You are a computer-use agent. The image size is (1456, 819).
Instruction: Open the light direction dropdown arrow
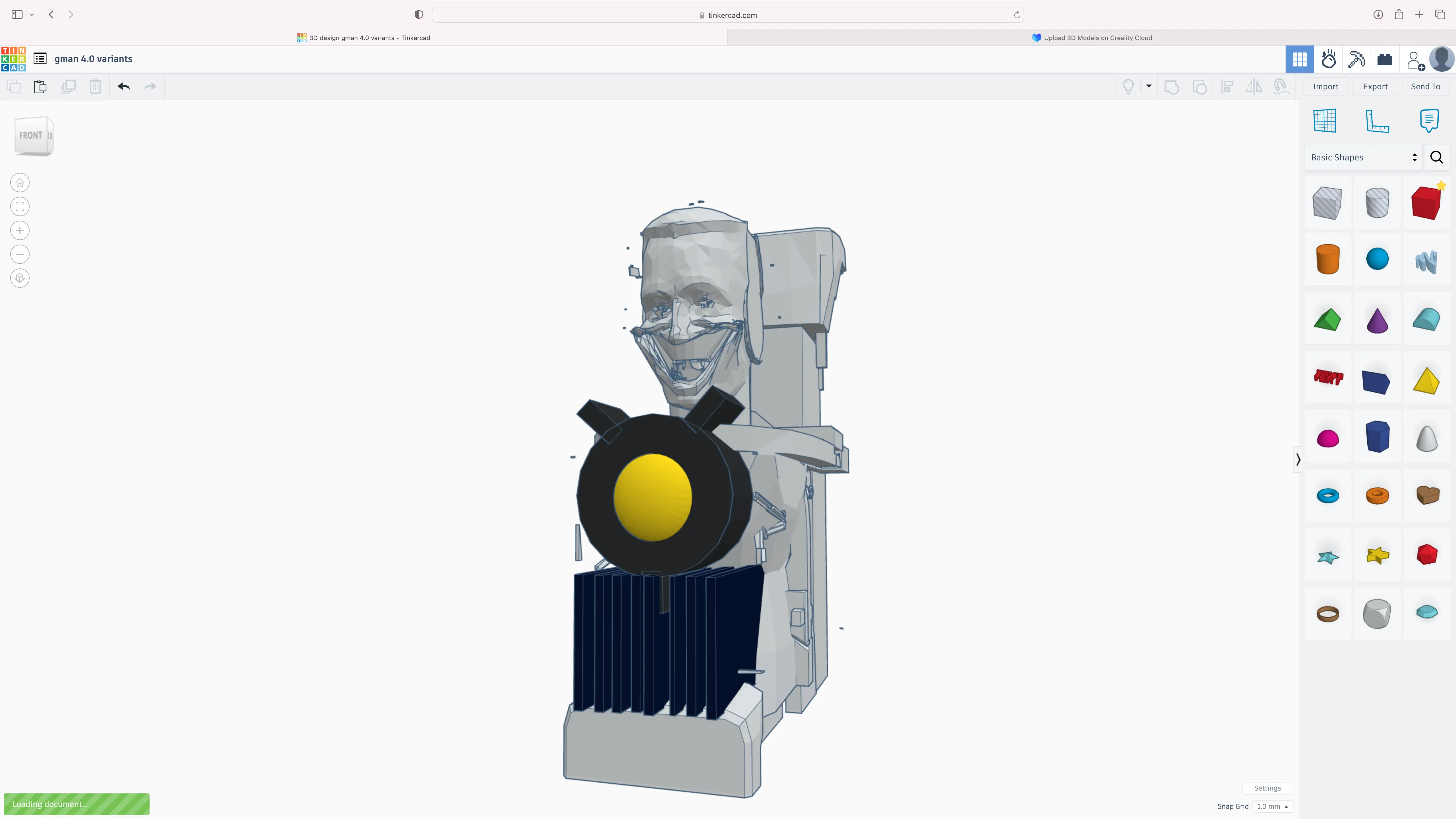[x=1149, y=86]
